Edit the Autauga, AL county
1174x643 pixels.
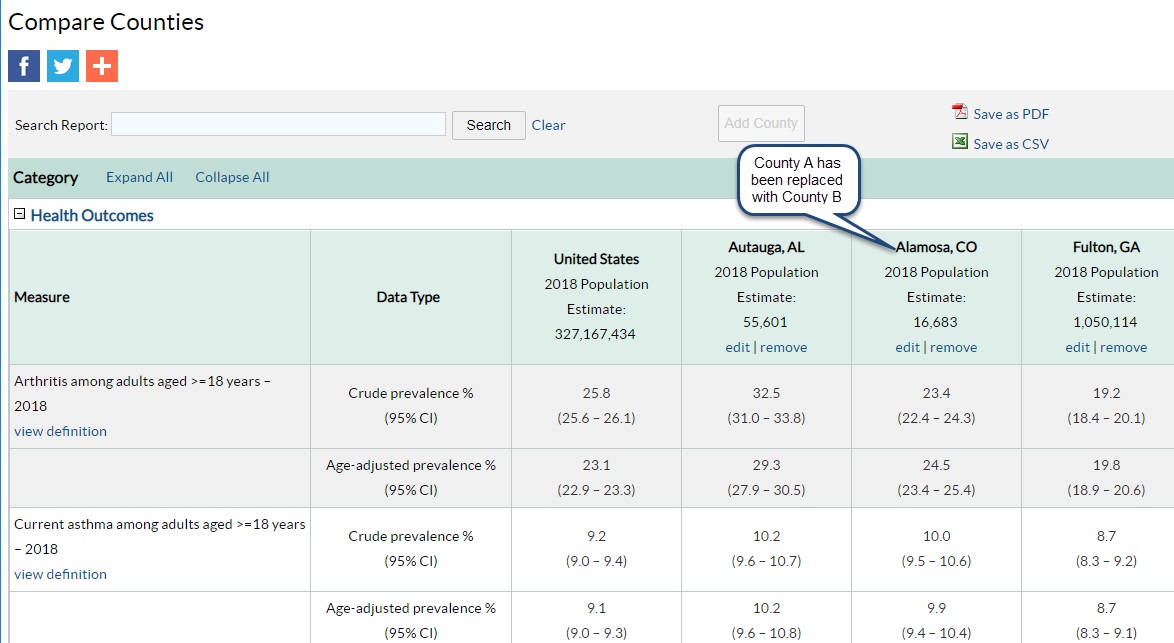coord(737,347)
